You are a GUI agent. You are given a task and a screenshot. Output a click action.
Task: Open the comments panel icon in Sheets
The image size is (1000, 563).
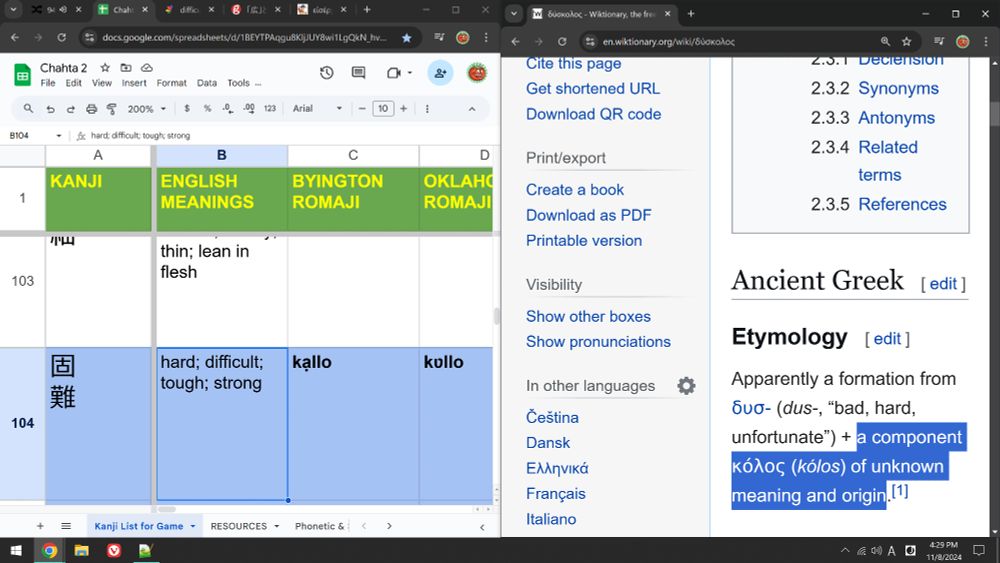point(360,73)
